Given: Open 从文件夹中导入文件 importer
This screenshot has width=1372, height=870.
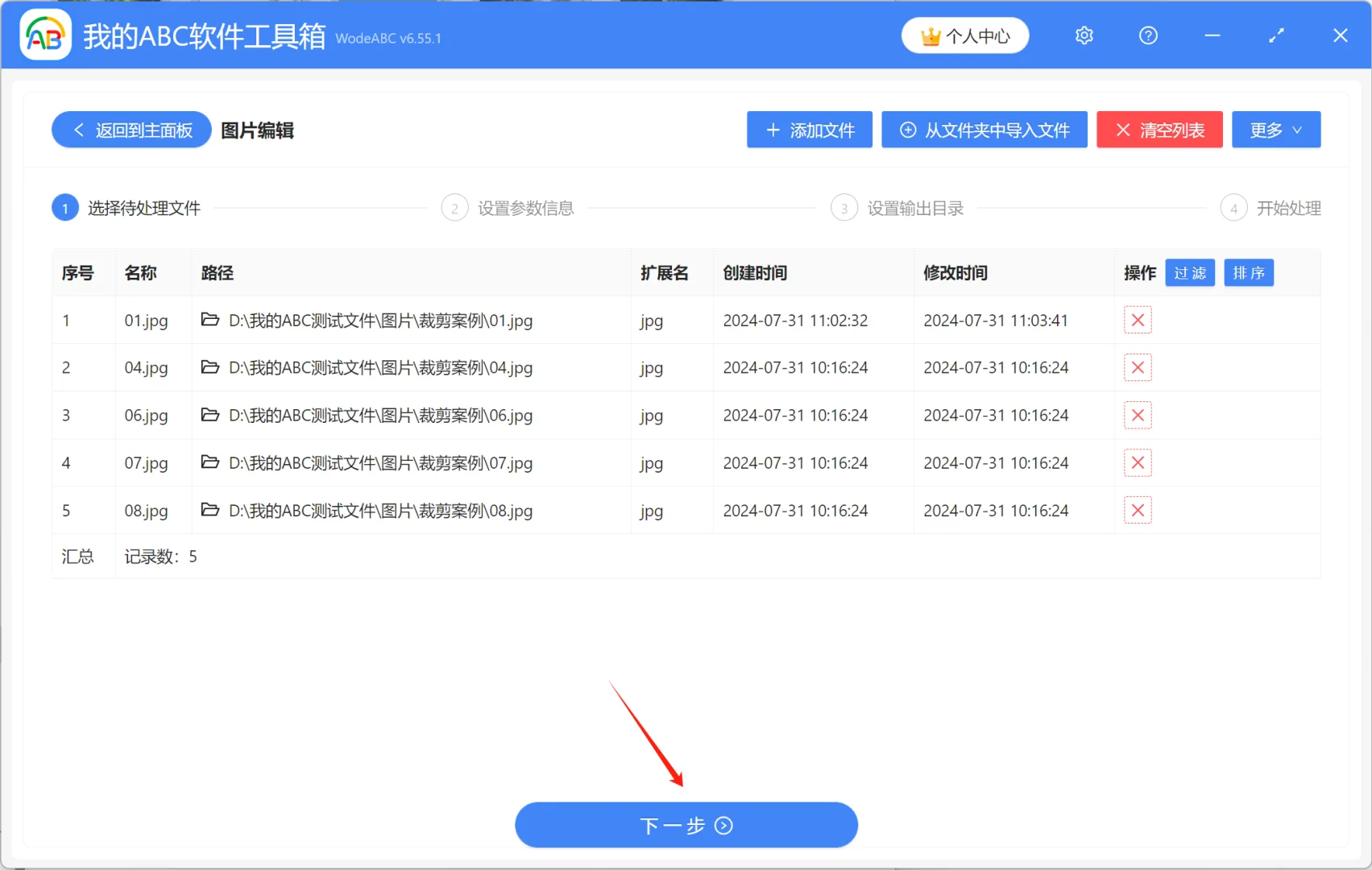Looking at the screenshot, I should pyautogui.click(x=984, y=130).
